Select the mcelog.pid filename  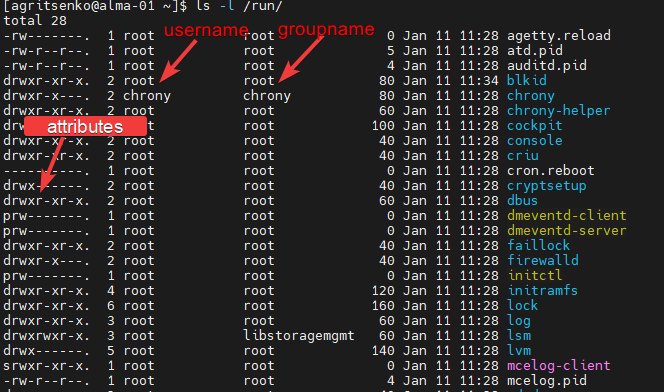click(547, 381)
